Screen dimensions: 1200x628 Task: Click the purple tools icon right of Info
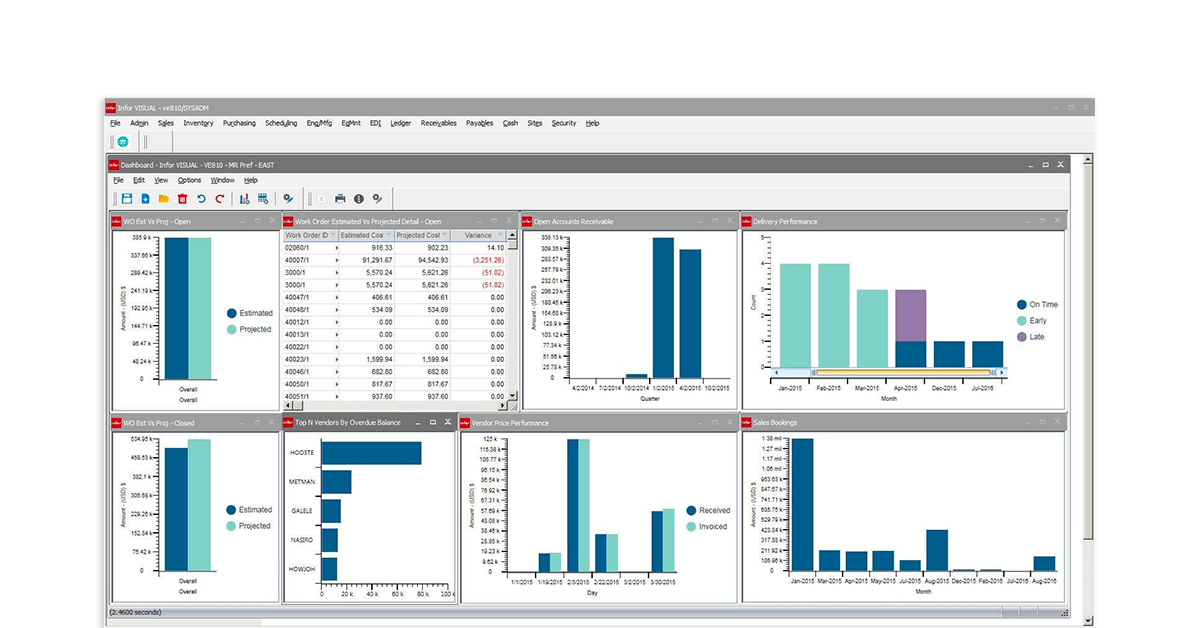tap(377, 199)
